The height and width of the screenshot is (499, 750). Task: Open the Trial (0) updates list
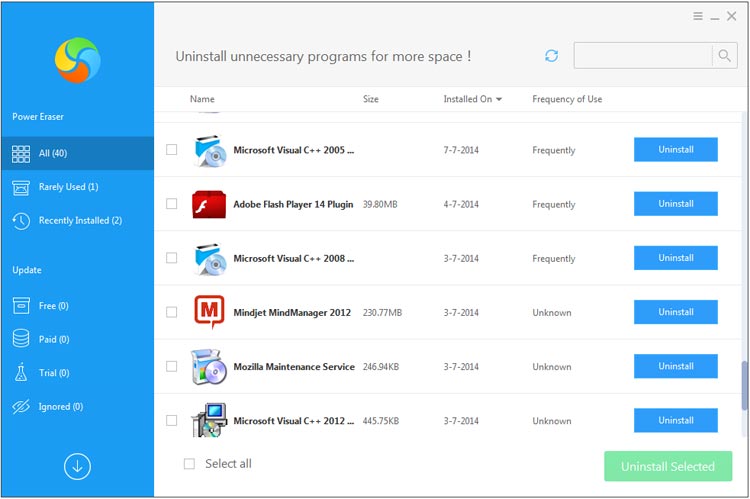point(77,373)
